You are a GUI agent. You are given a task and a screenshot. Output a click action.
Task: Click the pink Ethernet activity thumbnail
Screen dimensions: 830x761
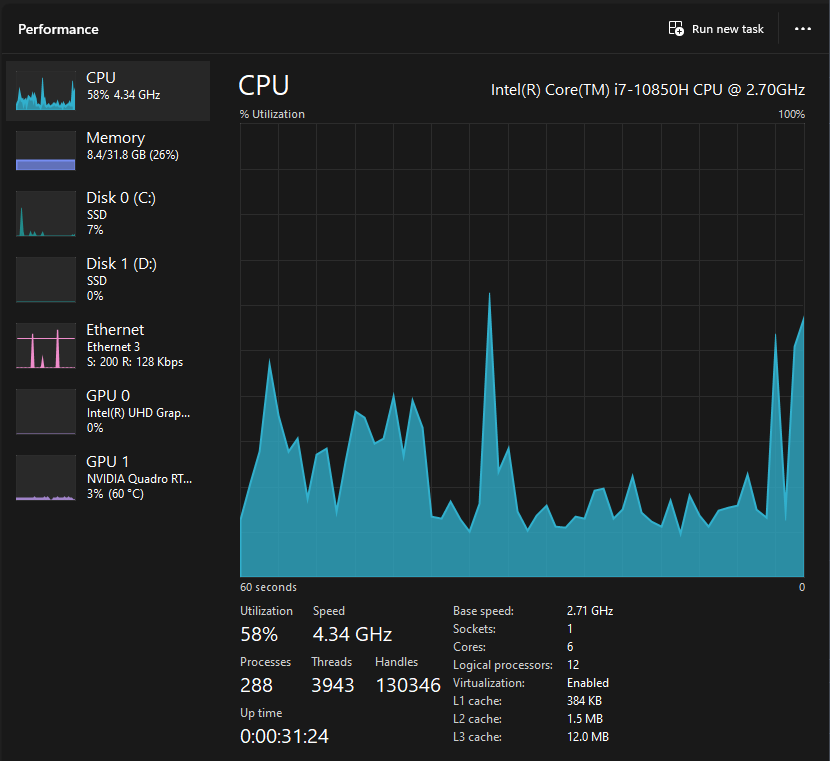(46, 346)
